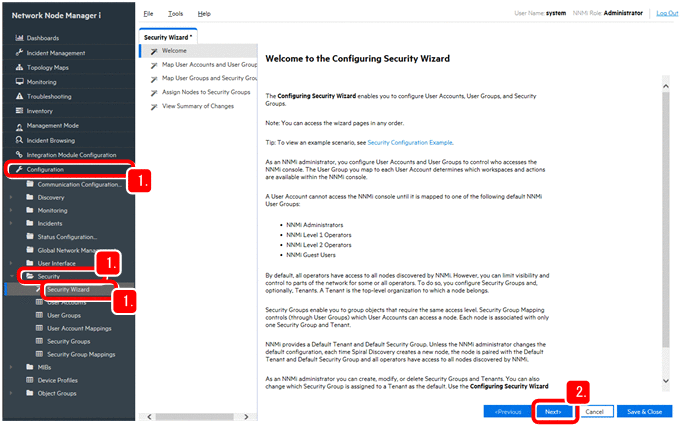Click Save & Close button
The height and width of the screenshot is (428, 685).
click(644, 411)
